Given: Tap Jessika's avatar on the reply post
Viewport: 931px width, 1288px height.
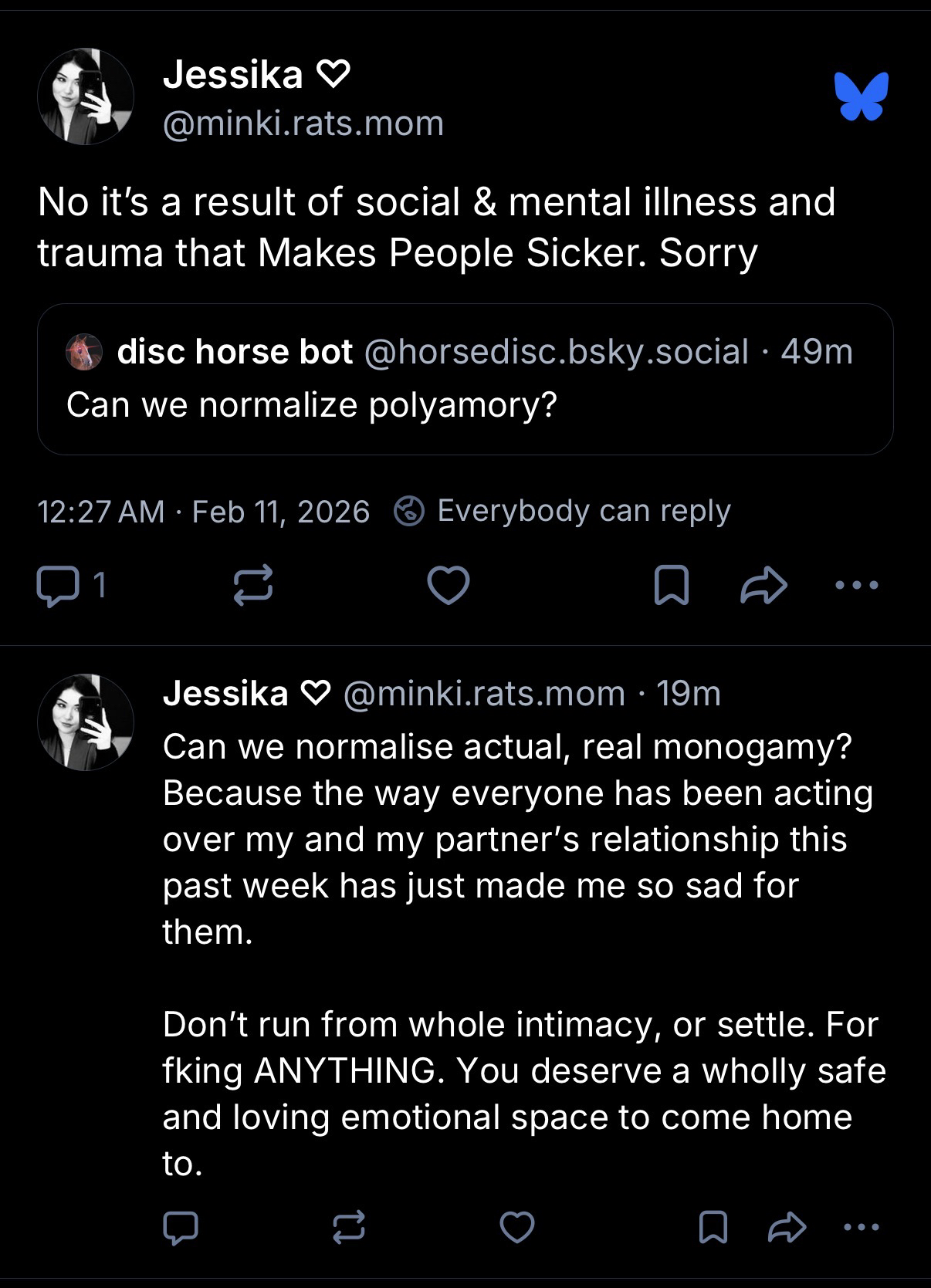Looking at the screenshot, I should point(86,722).
